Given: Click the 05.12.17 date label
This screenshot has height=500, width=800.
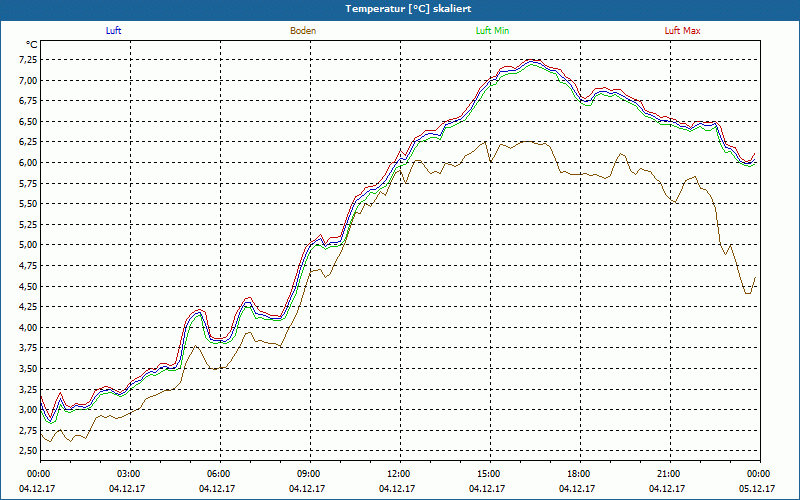Looking at the screenshot, I should click(757, 488).
